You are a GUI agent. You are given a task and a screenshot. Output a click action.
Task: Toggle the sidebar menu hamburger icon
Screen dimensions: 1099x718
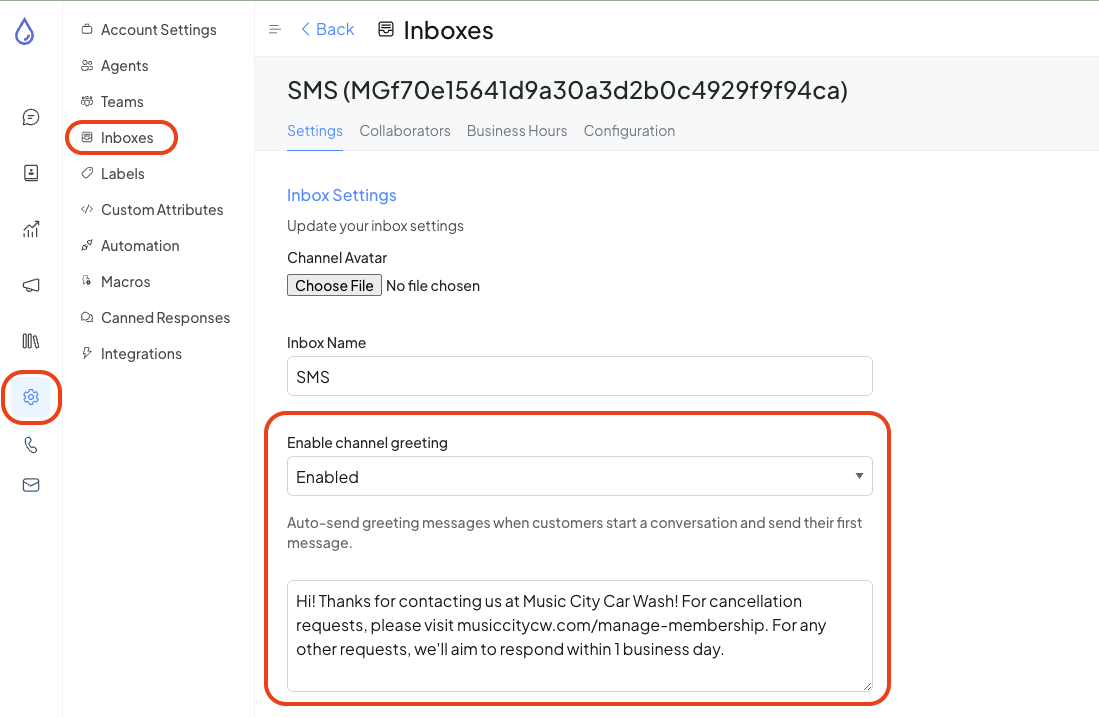[275, 29]
